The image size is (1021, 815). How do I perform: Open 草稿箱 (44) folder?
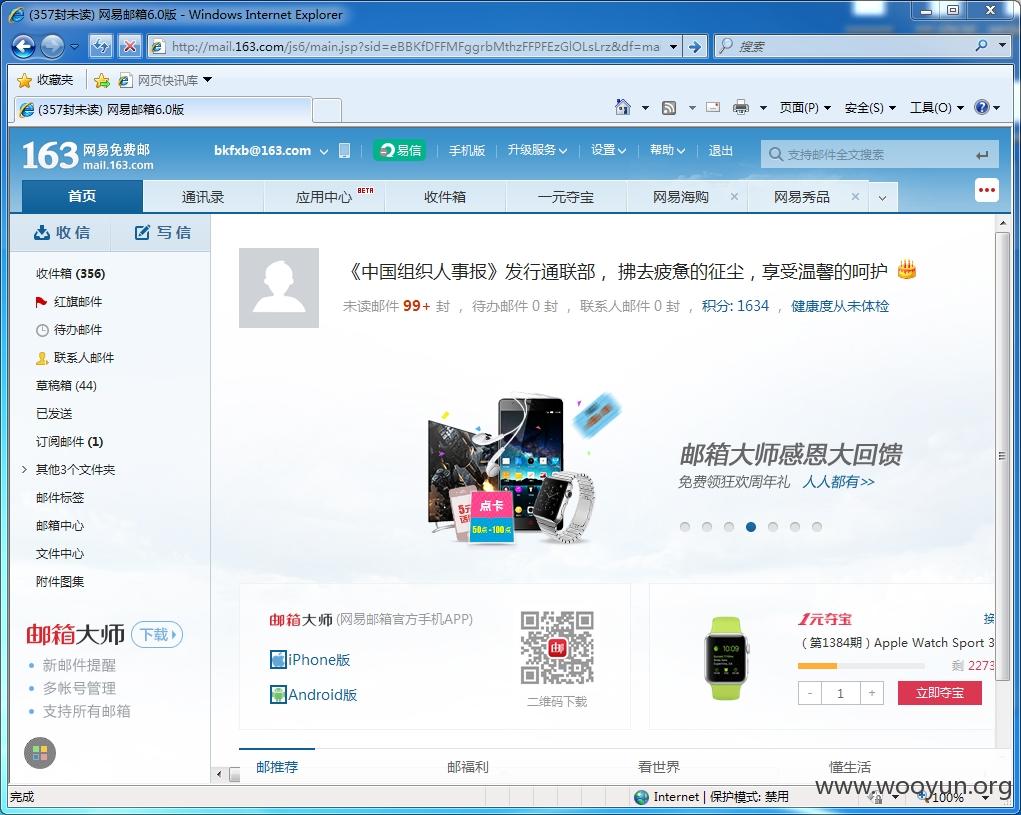click(66, 385)
